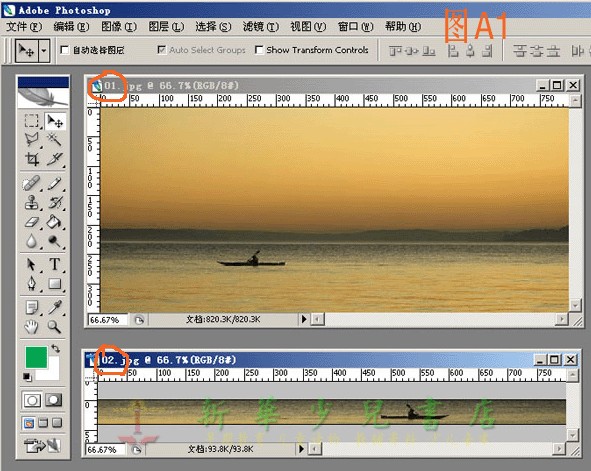Open the 帮助(H) menu
591x471 pixels.
coord(403,27)
